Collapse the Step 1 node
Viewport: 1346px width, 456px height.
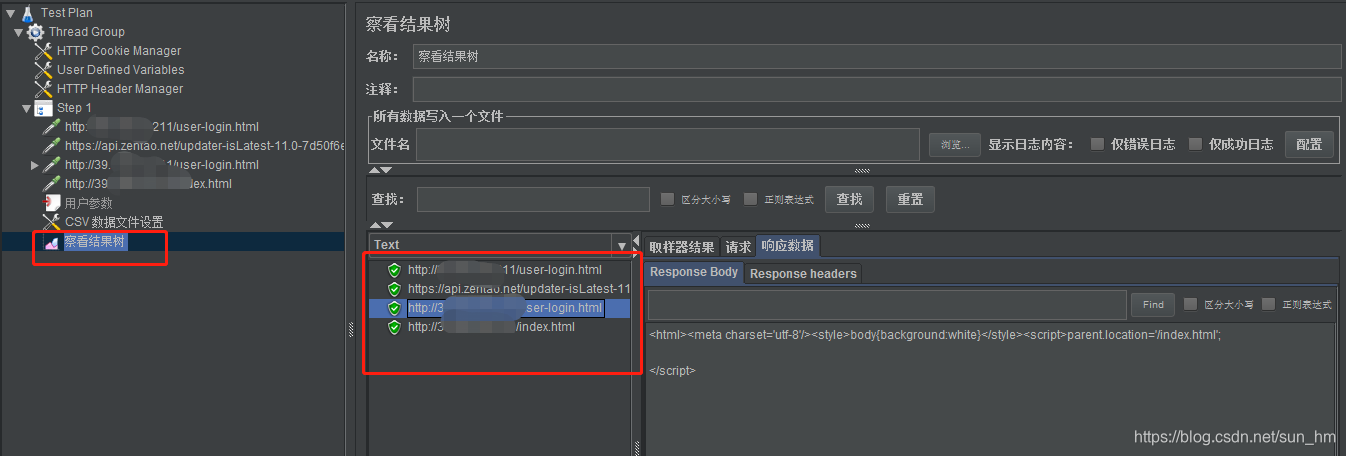click(26, 108)
